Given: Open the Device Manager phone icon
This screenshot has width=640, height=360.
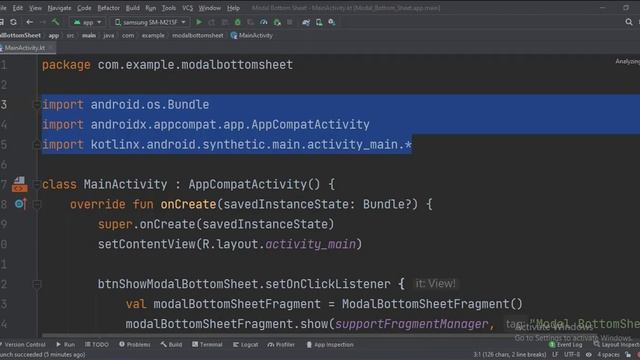Looking at the screenshot, I should click(x=319, y=22).
